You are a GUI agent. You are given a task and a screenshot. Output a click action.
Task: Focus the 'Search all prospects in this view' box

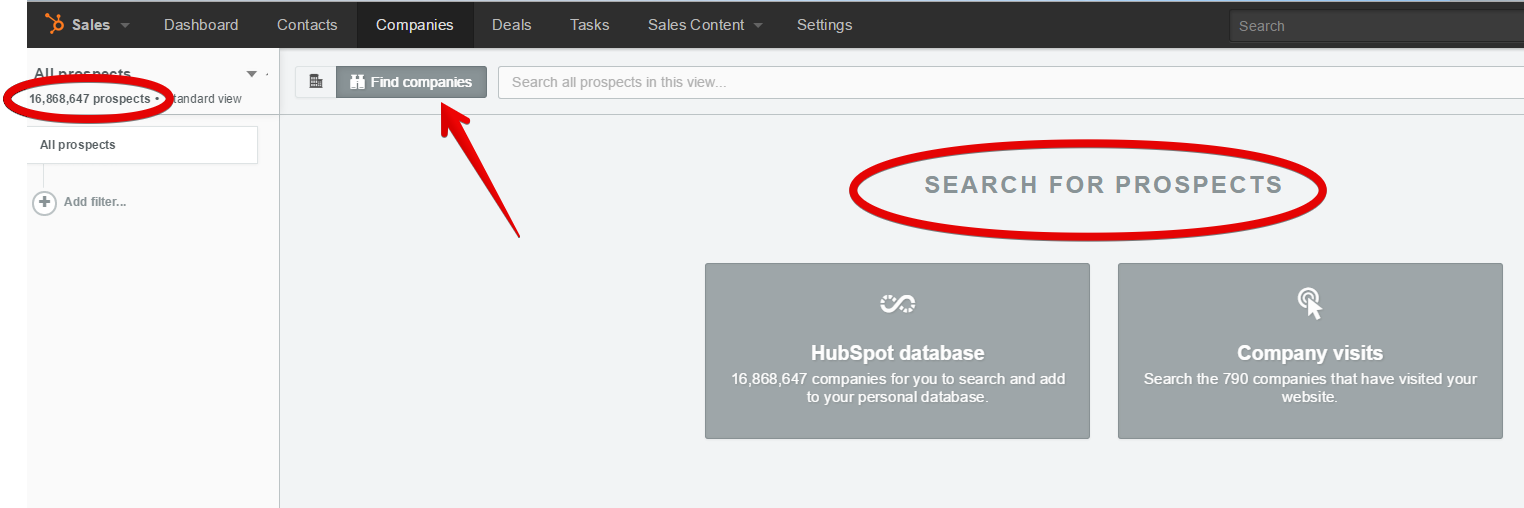pyautogui.click(x=1010, y=82)
